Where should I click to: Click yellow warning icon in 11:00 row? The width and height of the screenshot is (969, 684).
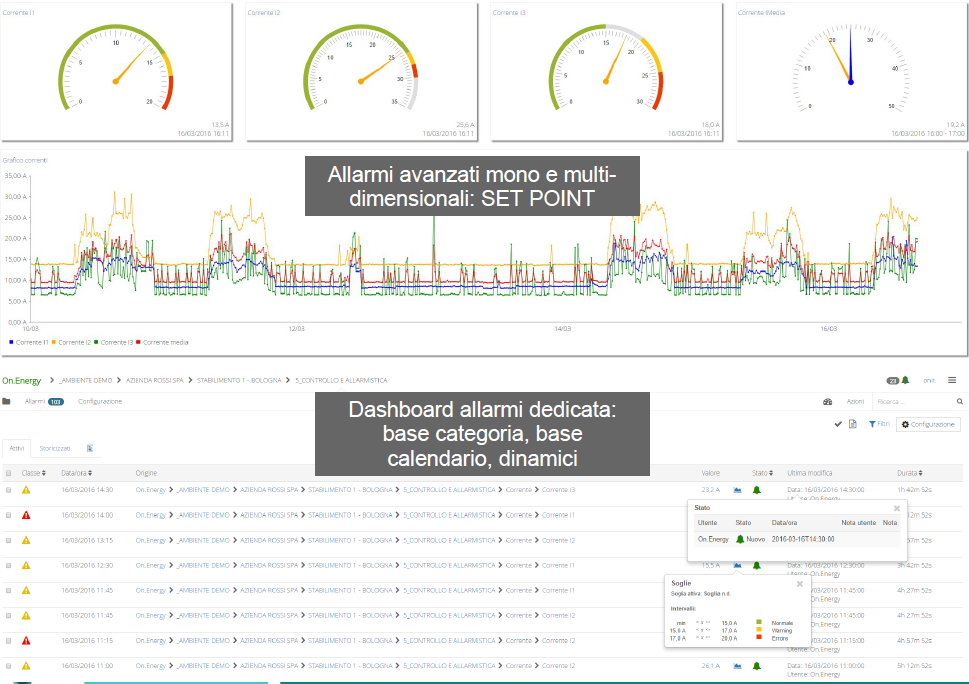pyautogui.click(x=26, y=666)
